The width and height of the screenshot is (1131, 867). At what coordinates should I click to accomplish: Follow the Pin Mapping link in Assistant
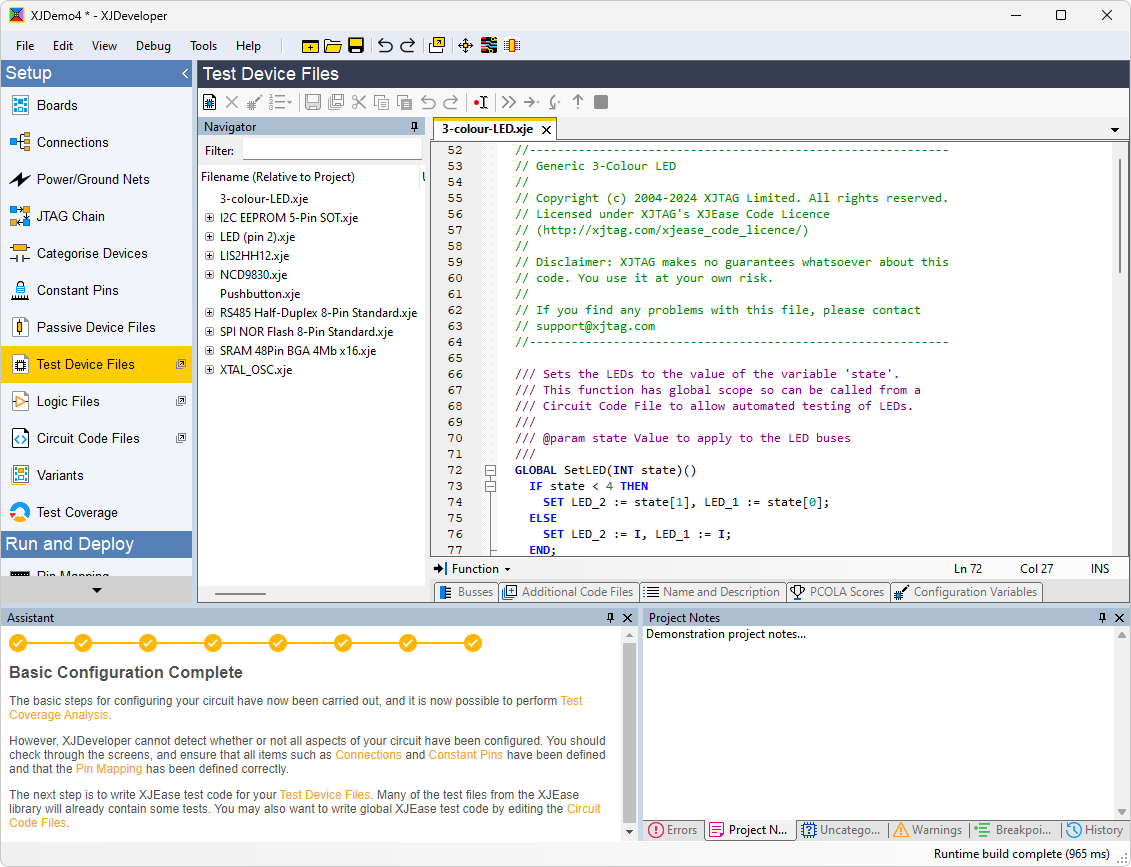(x=110, y=769)
